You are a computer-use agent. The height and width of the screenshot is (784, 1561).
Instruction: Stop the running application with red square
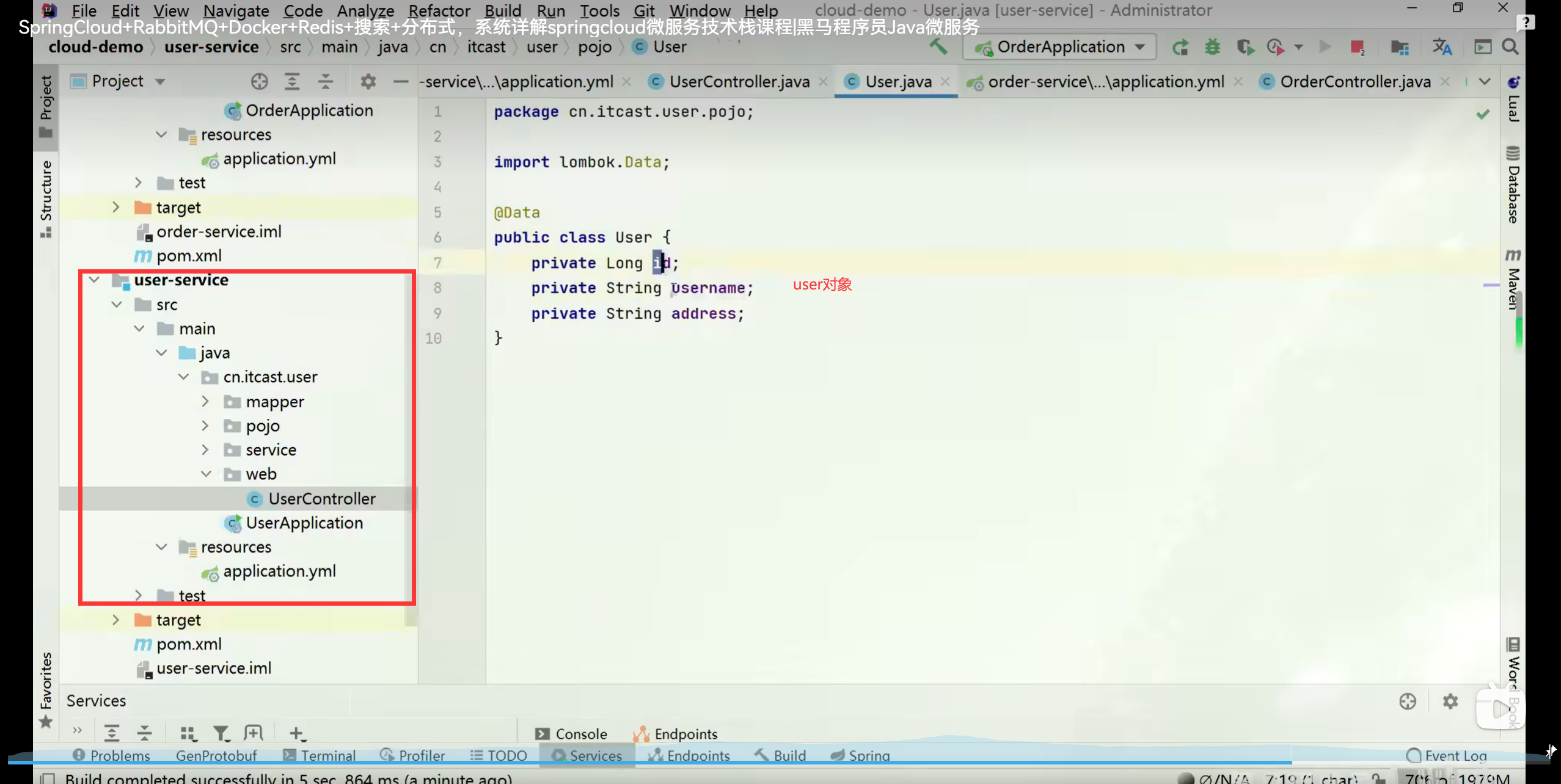pyautogui.click(x=1357, y=47)
